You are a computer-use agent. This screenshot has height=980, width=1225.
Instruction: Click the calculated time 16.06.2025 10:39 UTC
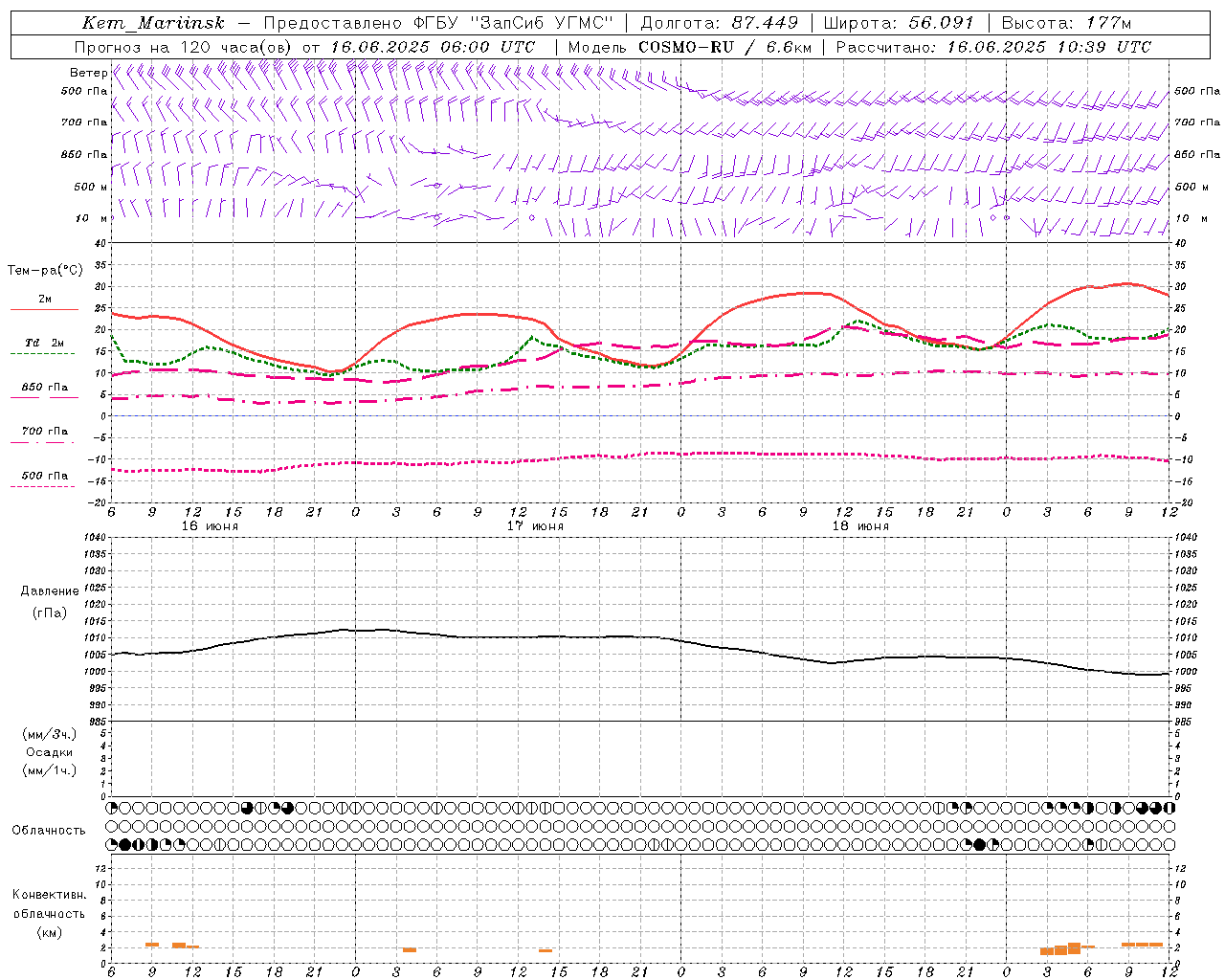(1049, 47)
